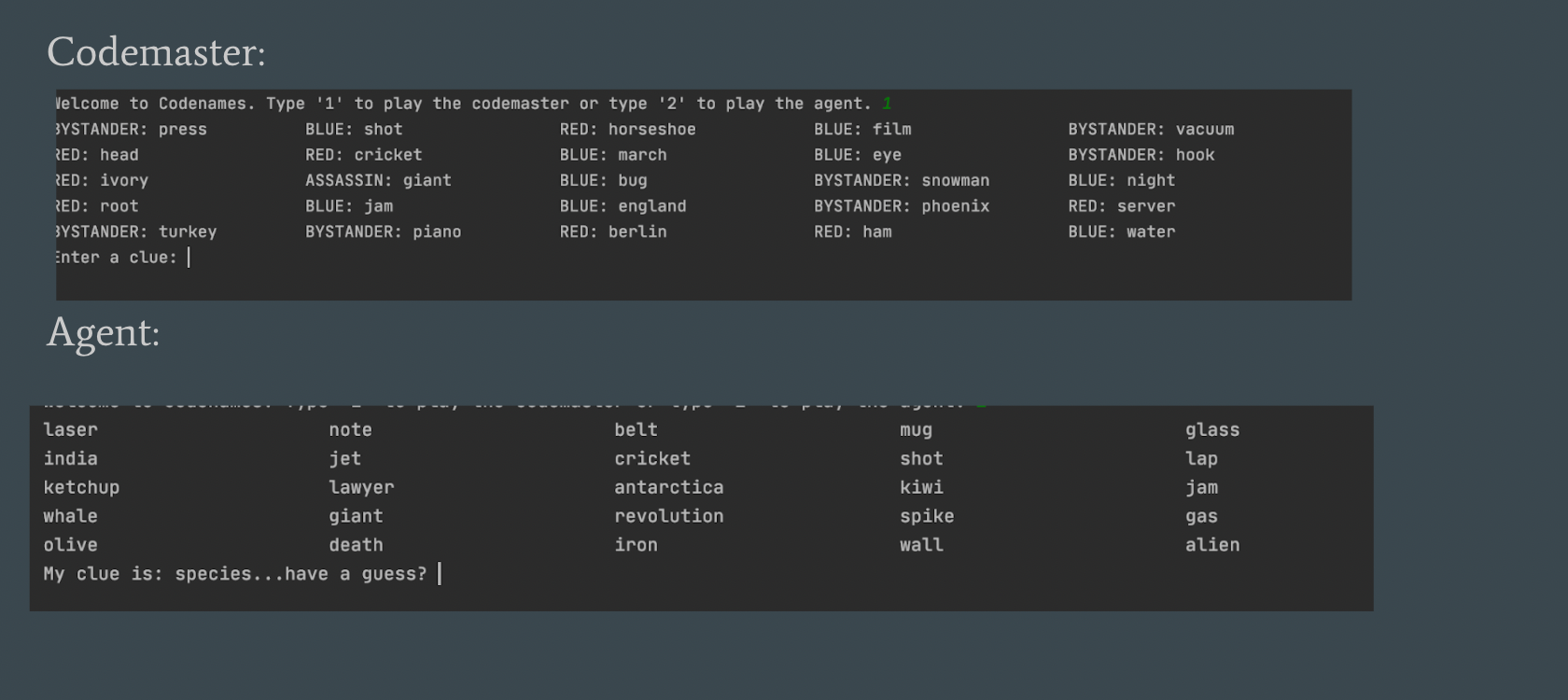The width and height of the screenshot is (1568, 700).
Task: Select the 'BYSTANDER: phoenix' entry
Action: tap(901, 206)
